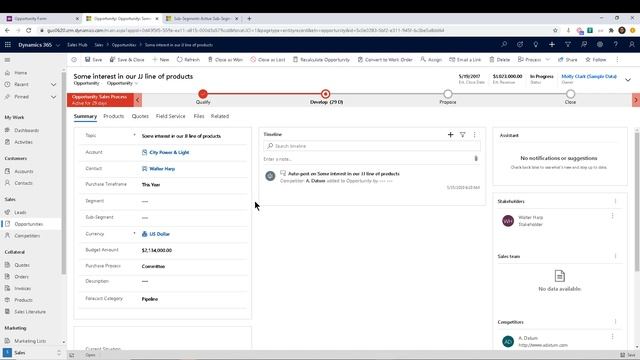
Task: Click Close as Won
Action: point(225,60)
